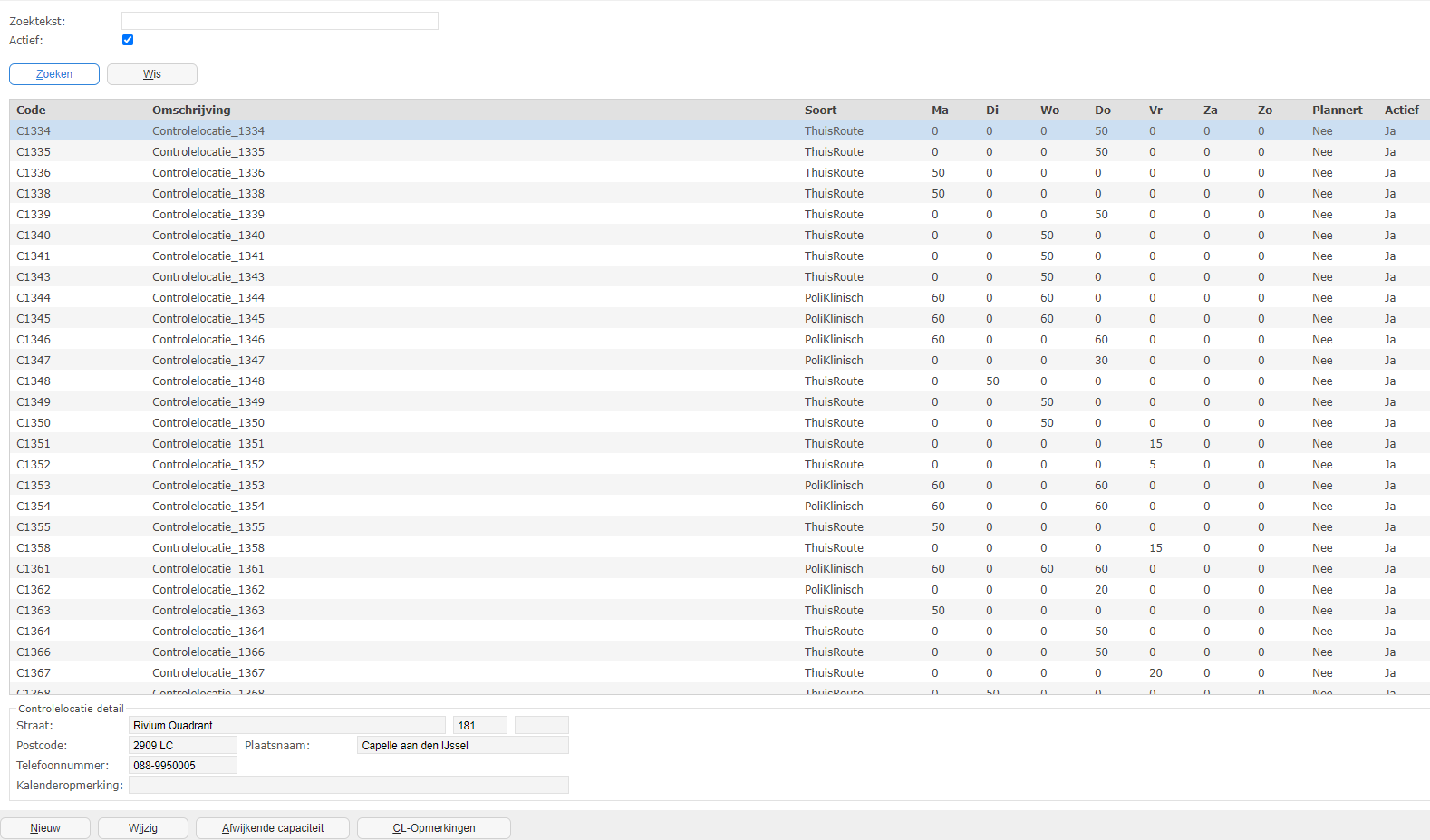Click the Zoeken button

54,74
